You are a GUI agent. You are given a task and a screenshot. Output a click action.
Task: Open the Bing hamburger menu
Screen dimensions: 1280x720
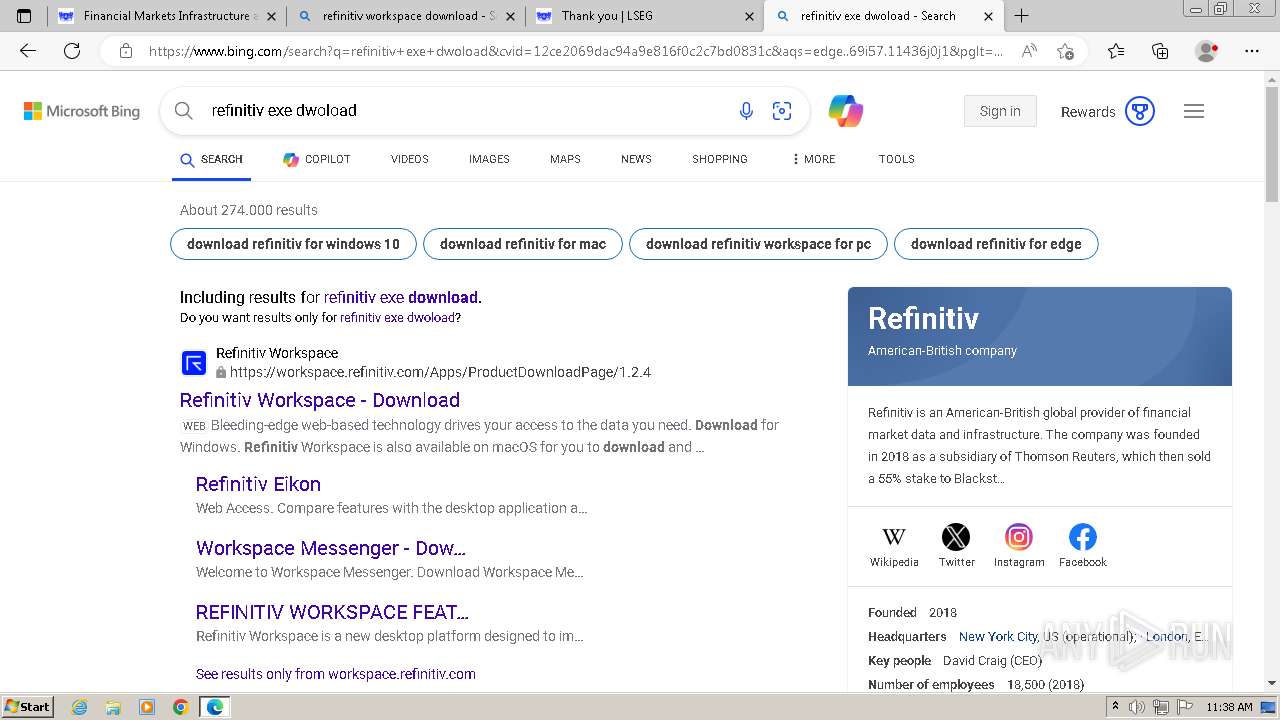pos(1194,111)
